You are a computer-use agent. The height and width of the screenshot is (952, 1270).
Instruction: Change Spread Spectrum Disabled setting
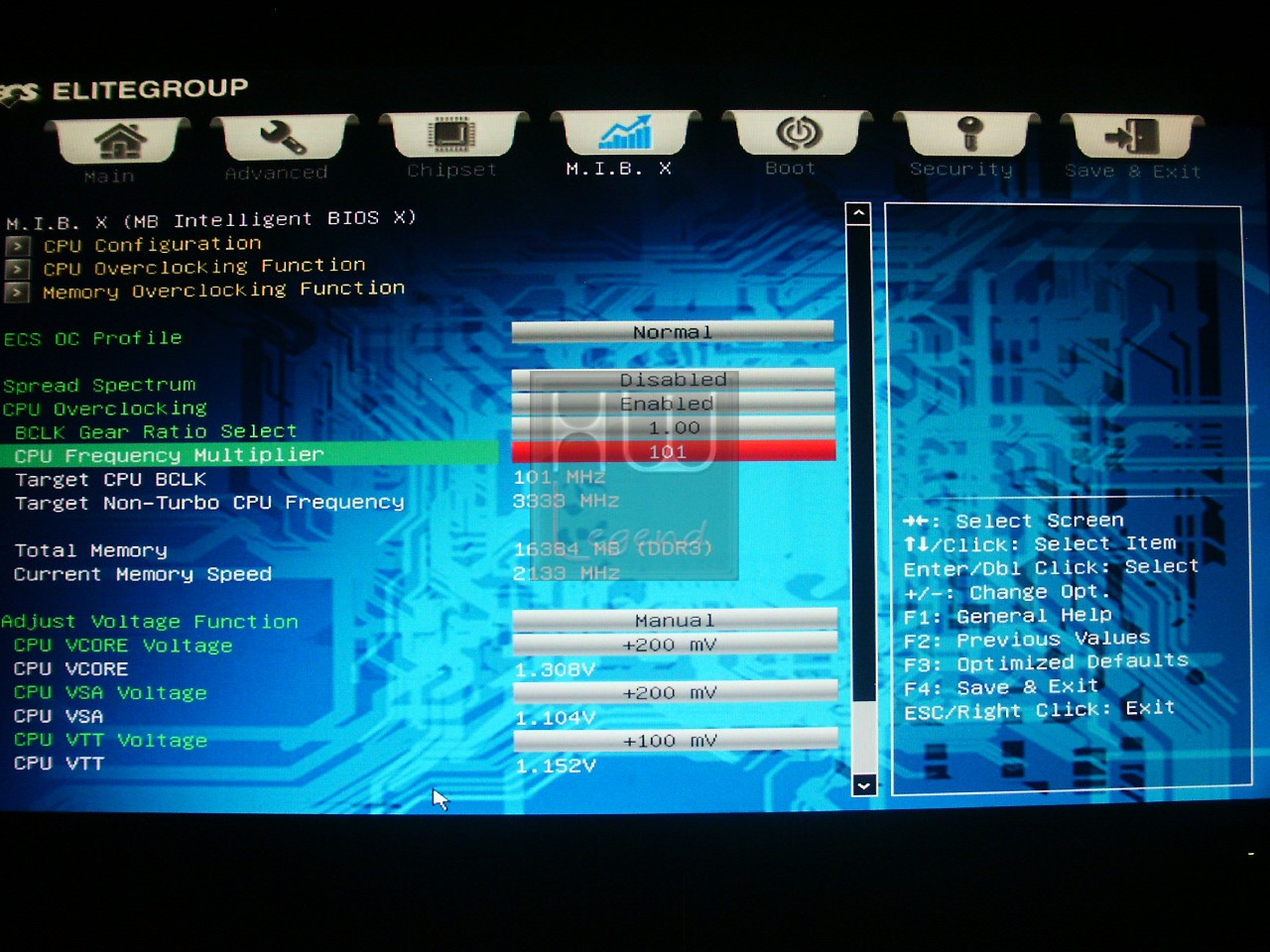(673, 380)
